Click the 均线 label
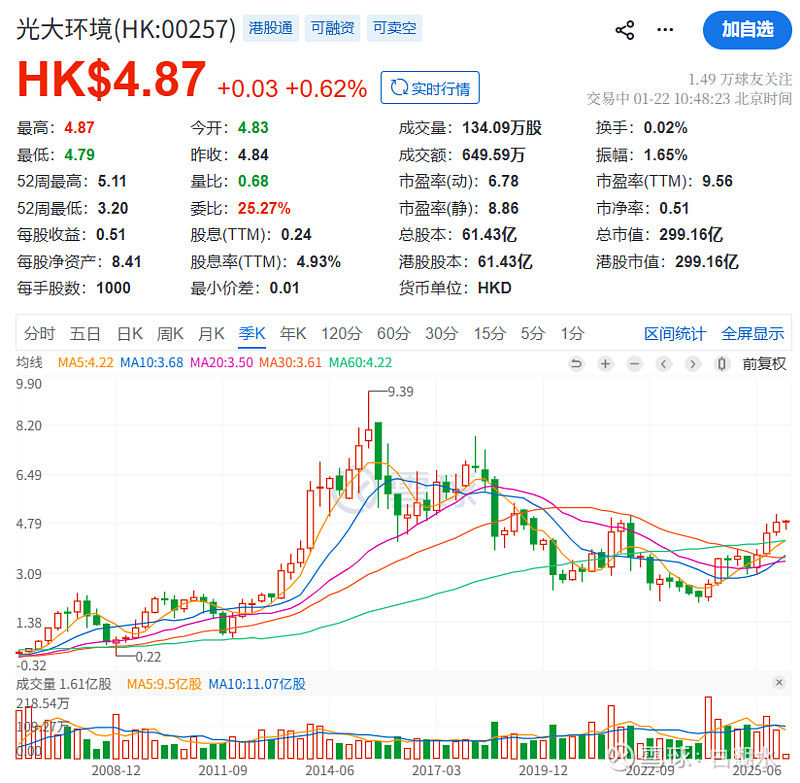This screenshot has height=783, width=800. tap(29, 363)
